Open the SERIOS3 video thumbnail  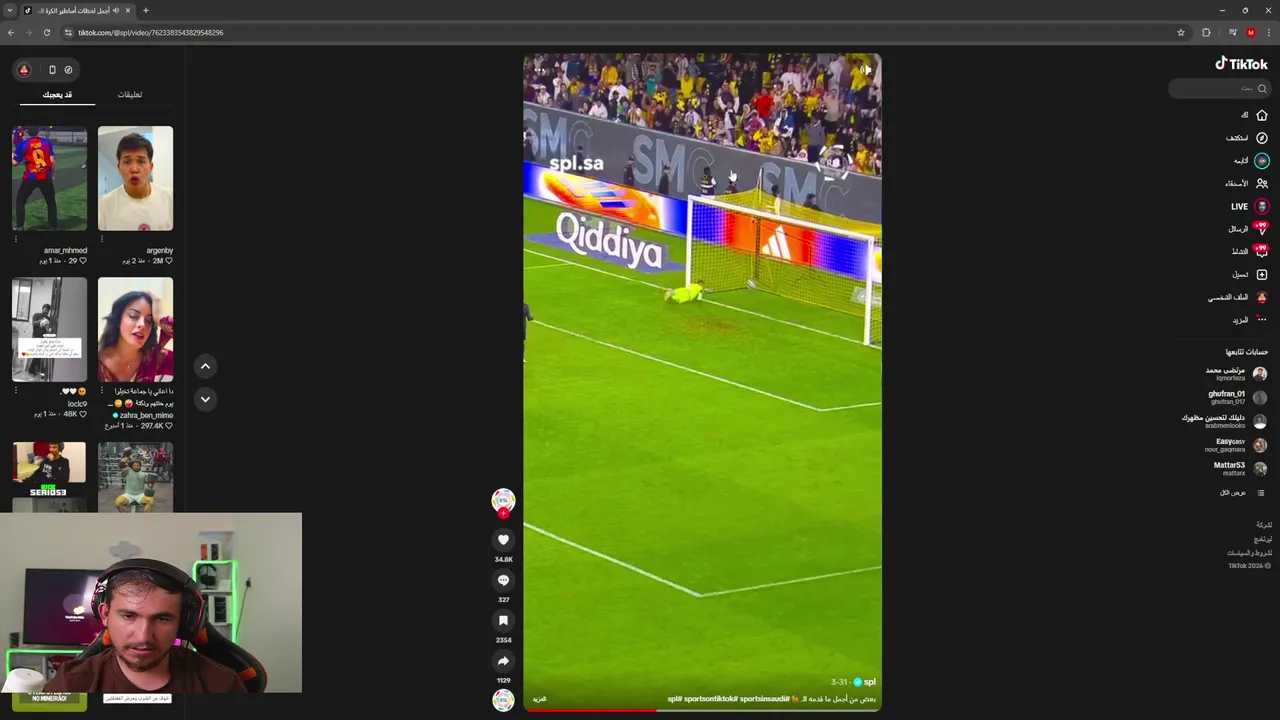tap(49, 477)
